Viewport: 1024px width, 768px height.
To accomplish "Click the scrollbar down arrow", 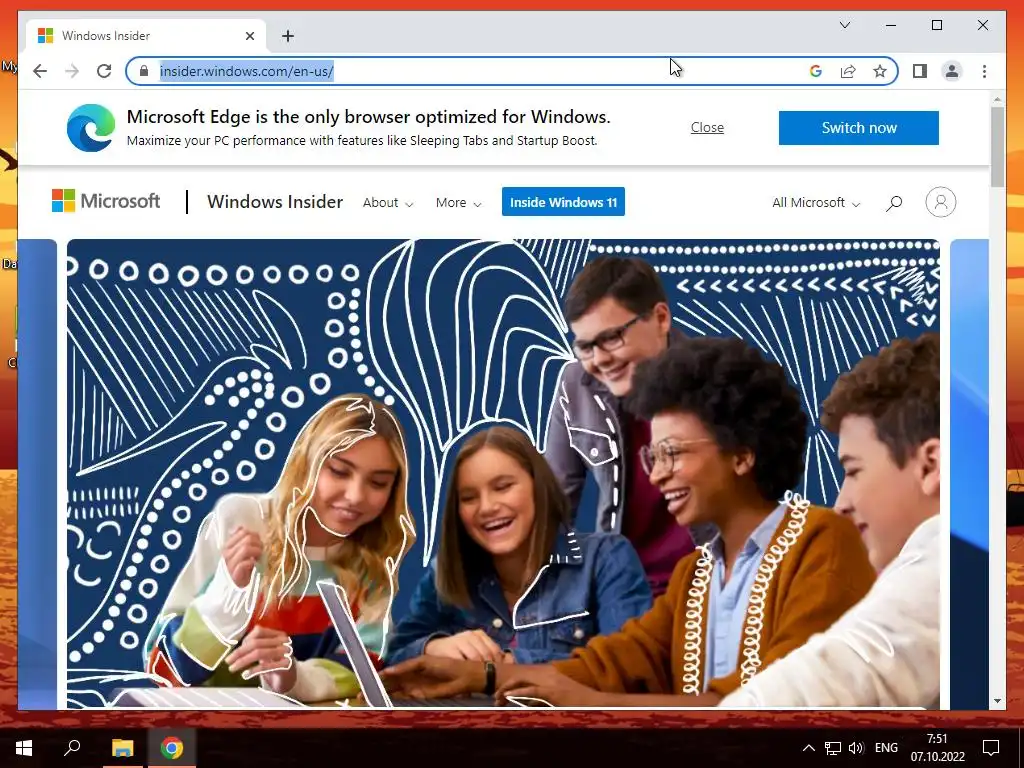I will click(x=997, y=701).
